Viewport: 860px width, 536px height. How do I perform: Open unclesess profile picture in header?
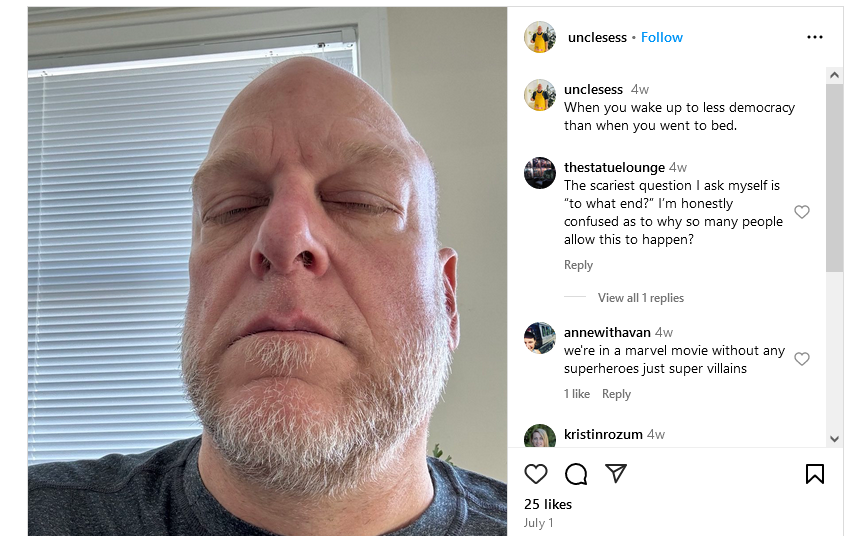tap(540, 37)
